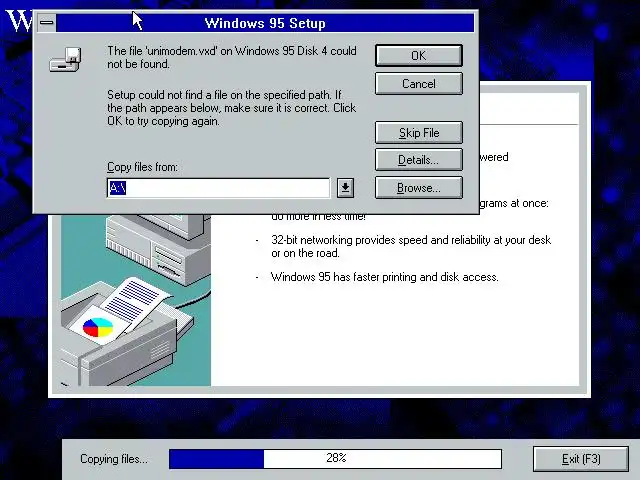This screenshot has height=480, width=640.
Task: Click the 28% copying progress bar
Action: 336,459
